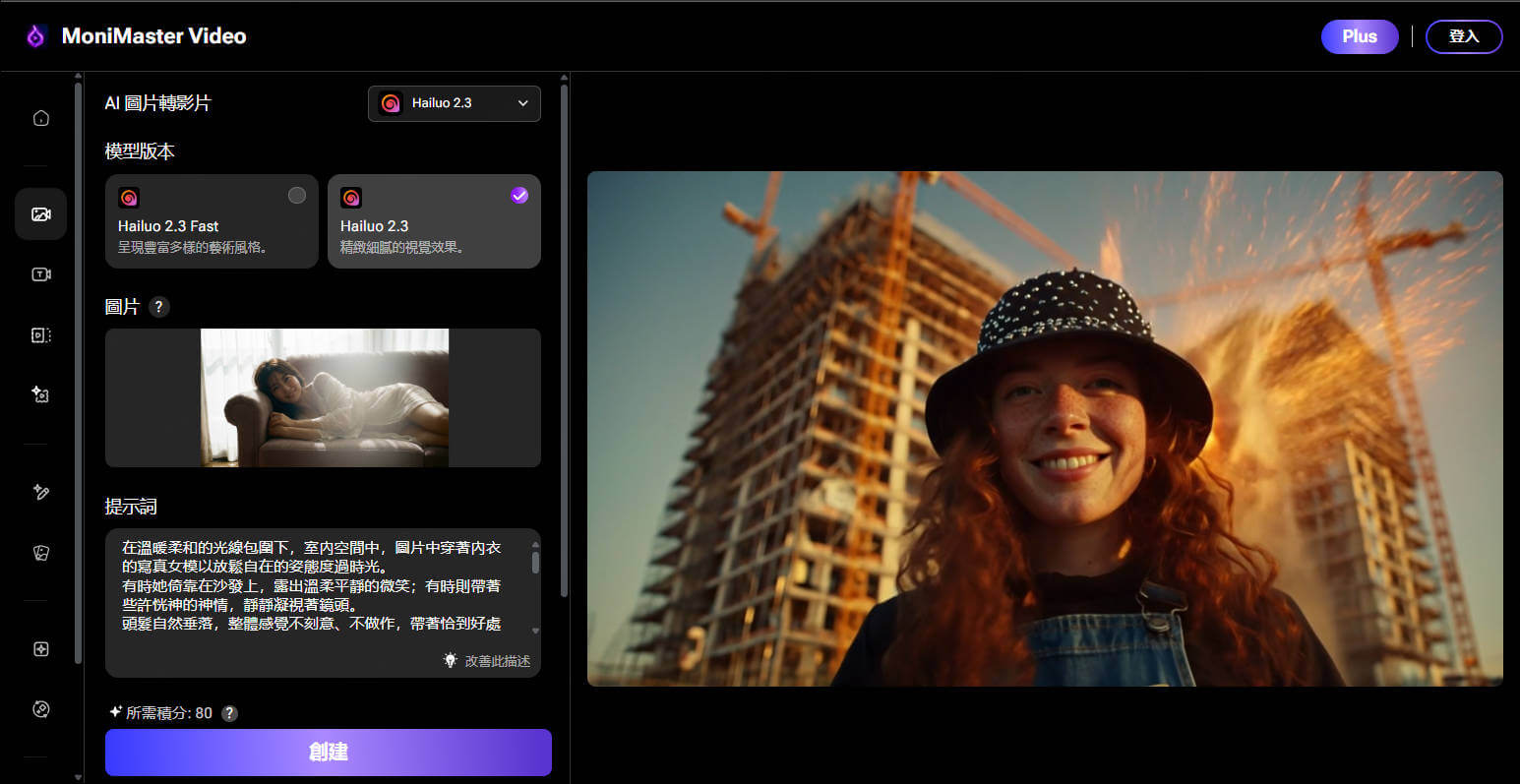The image size is (1520, 784).
Task: Click the uploaded sofa image thumbnail
Action: [x=325, y=397]
